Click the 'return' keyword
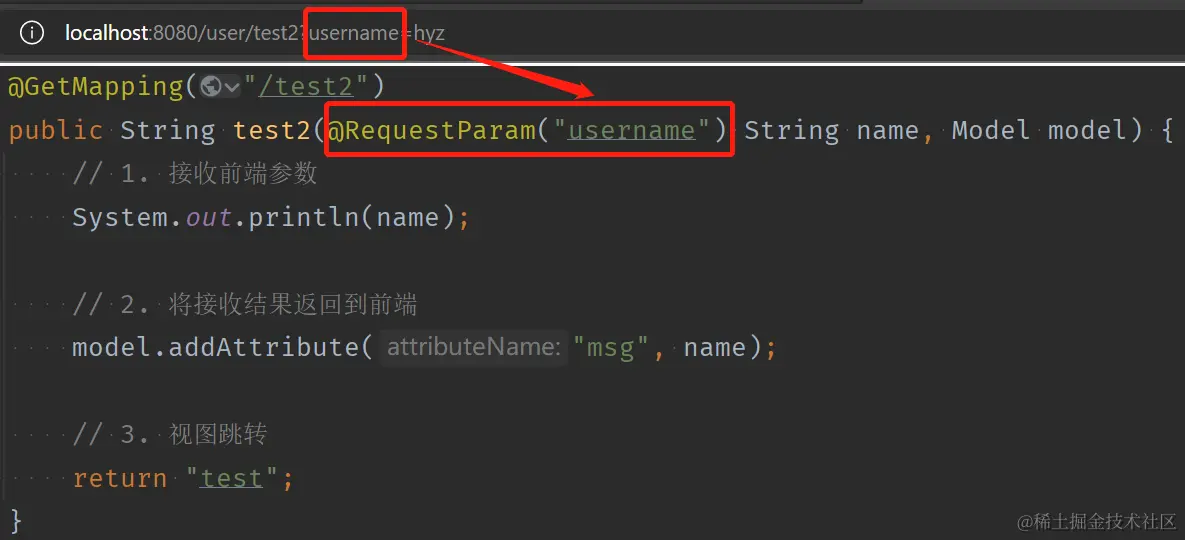The height and width of the screenshot is (540, 1185). (x=119, y=478)
